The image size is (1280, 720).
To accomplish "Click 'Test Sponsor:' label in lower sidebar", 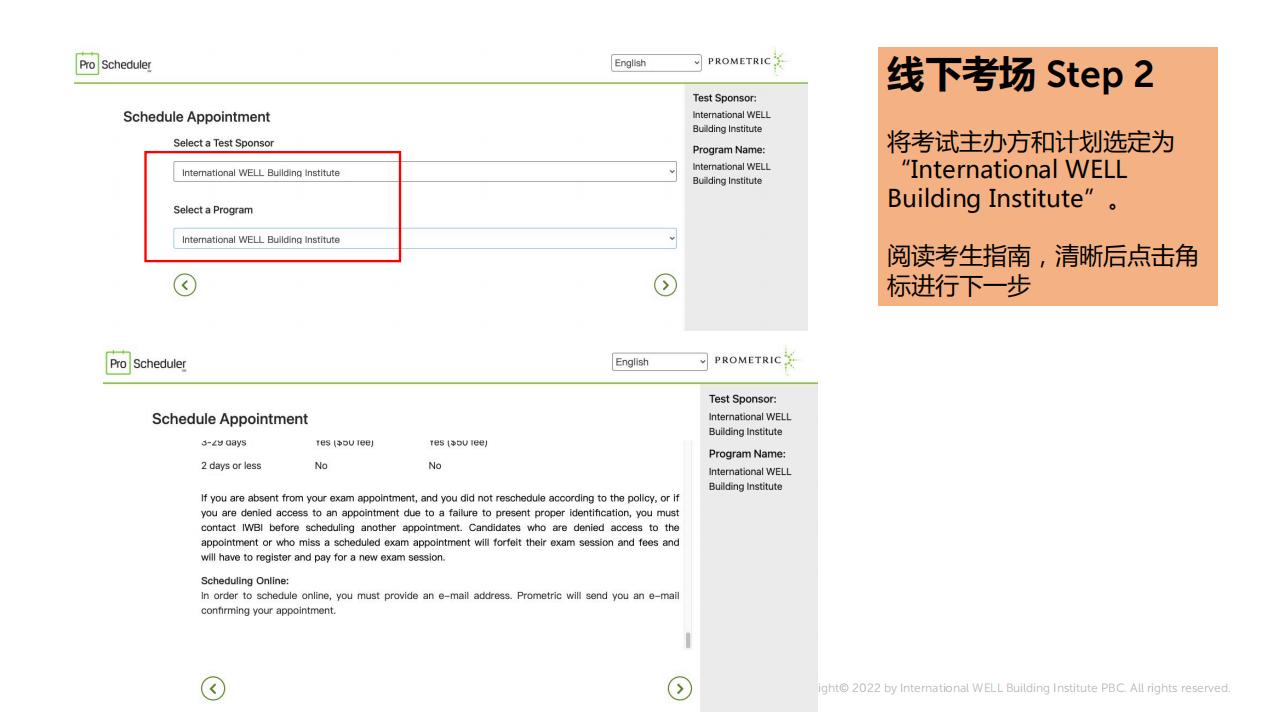I will coord(743,399).
